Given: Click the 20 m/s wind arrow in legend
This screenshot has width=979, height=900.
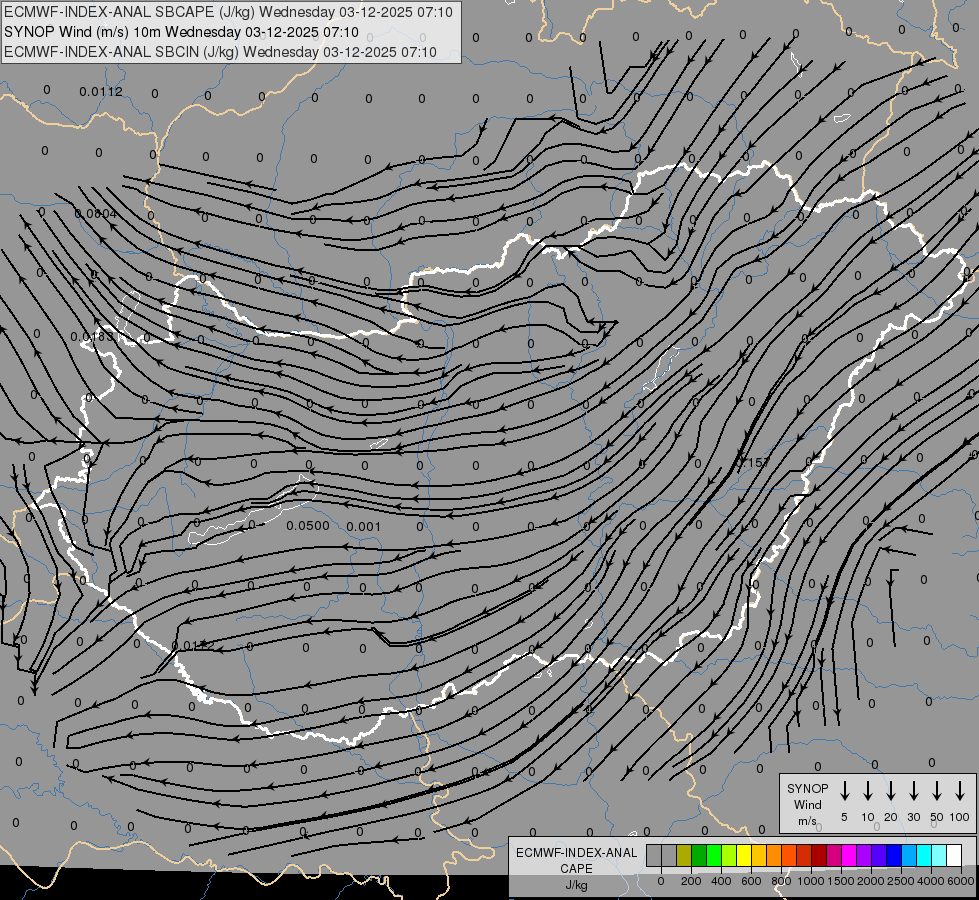Looking at the screenshot, I should (891, 790).
